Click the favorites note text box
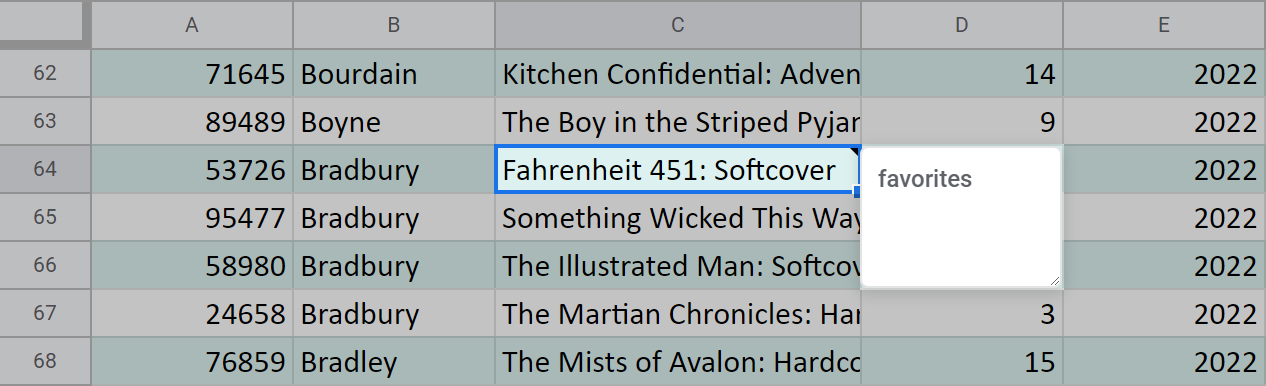This screenshot has height=386, width=1266. [x=960, y=218]
